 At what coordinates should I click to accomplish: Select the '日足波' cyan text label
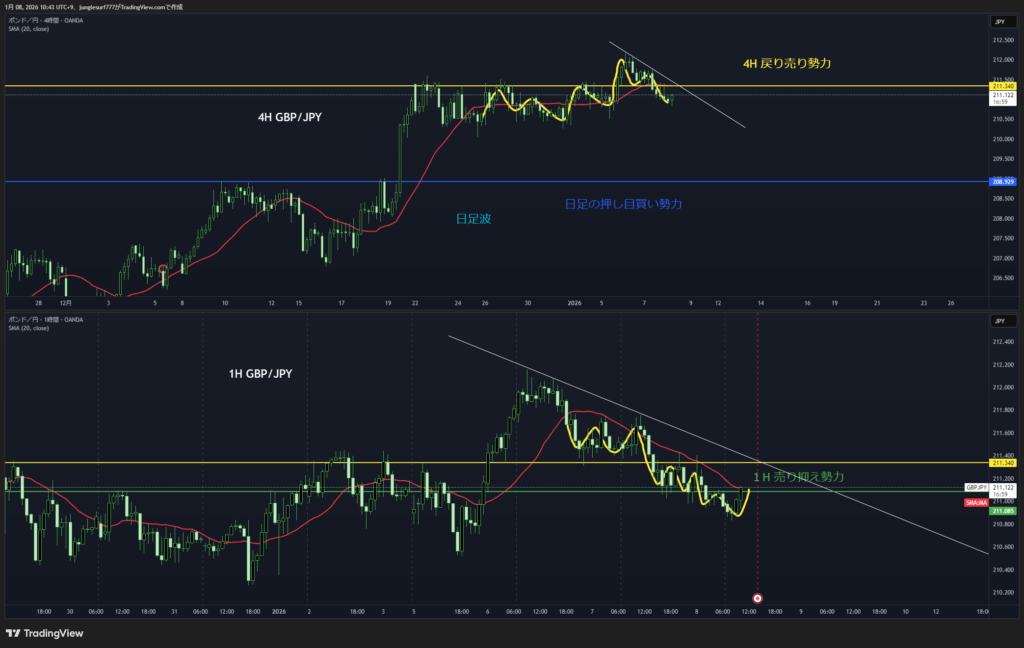click(x=473, y=217)
